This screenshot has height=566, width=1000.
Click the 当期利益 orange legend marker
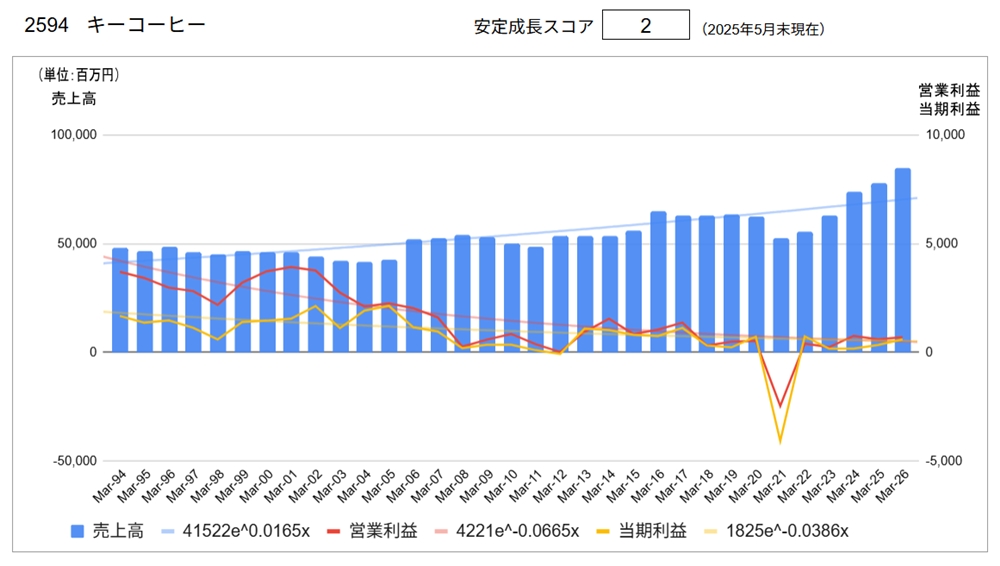click(603, 531)
